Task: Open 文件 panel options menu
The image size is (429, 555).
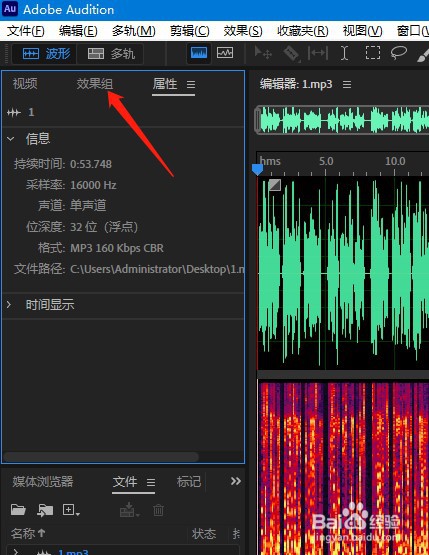Action: tap(151, 482)
